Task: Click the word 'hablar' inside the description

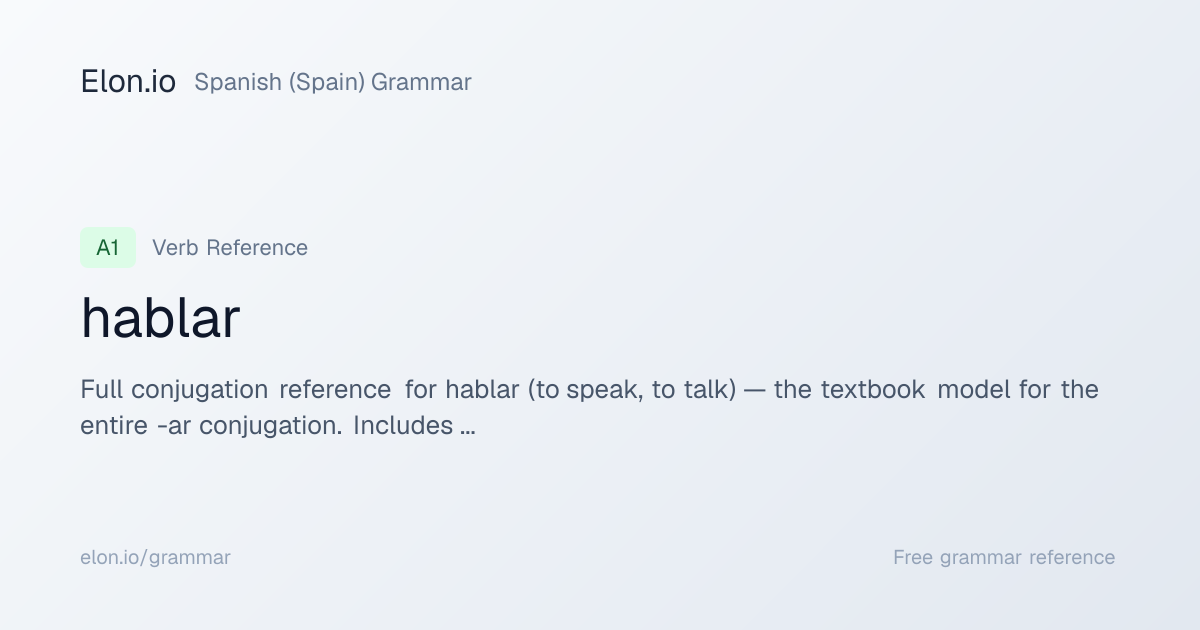Action: click(483, 389)
